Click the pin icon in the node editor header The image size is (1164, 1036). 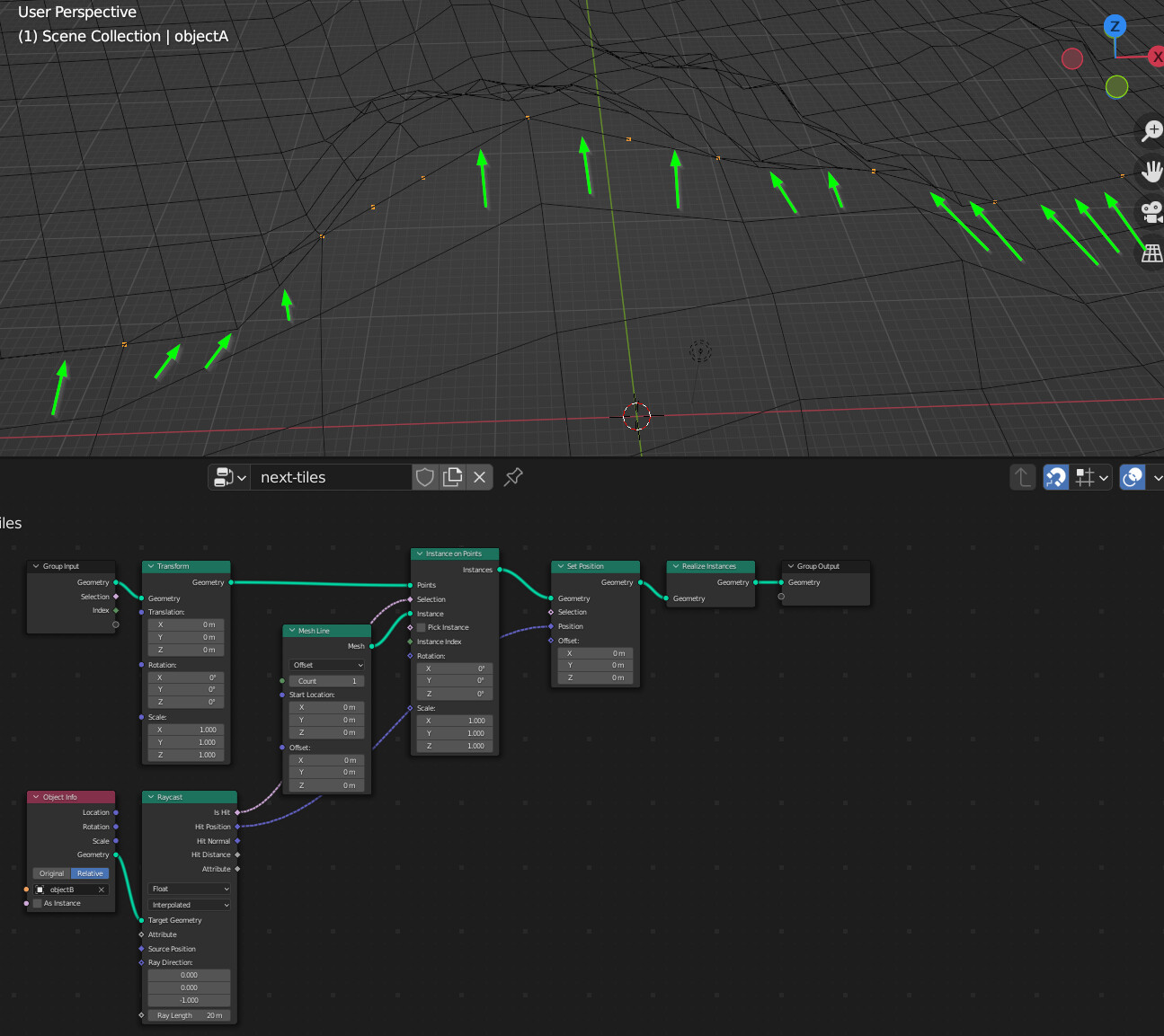[x=512, y=477]
